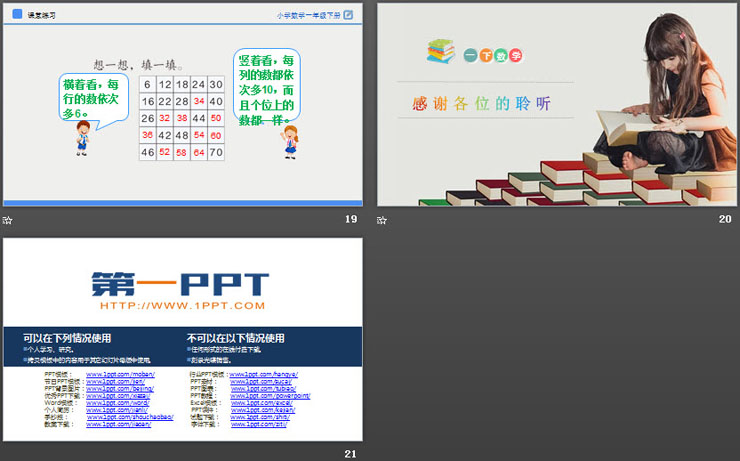740x461 pixels.
Task: Open the 1ppt.com/hangye/ link
Action: [x=264, y=374]
